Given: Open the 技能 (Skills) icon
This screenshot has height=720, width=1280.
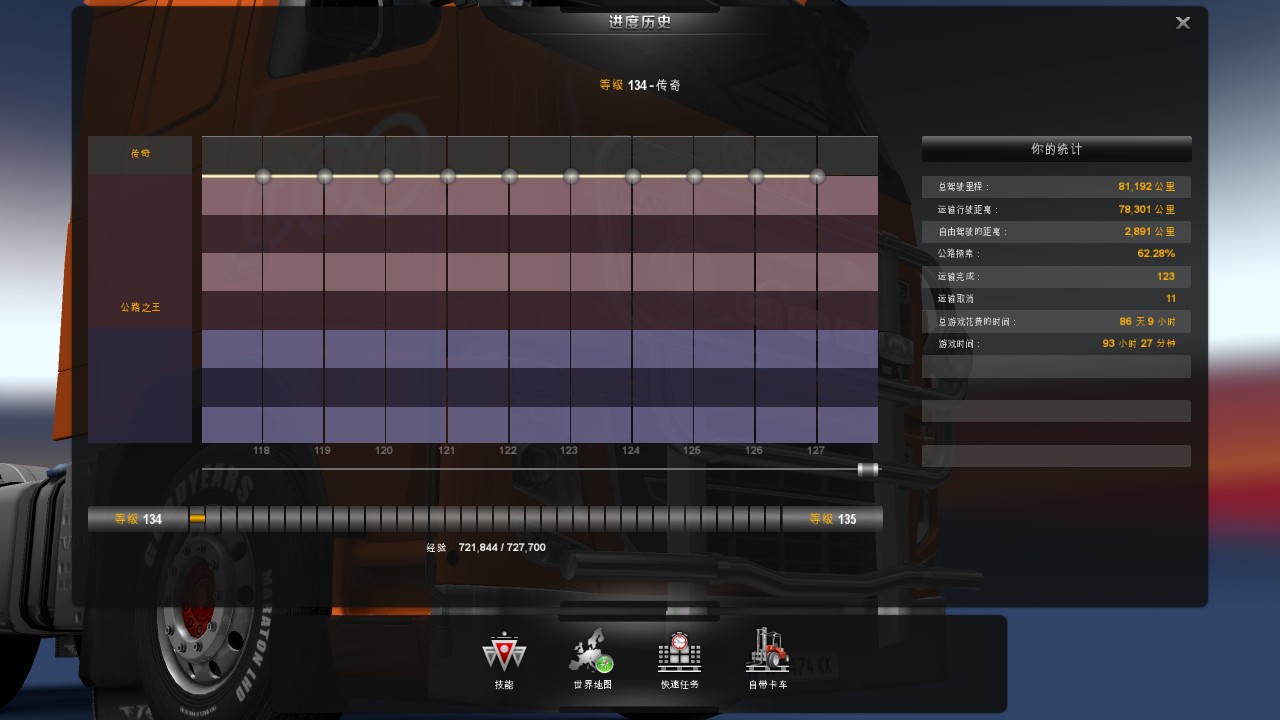Looking at the screenshot, I should (504, 654).
